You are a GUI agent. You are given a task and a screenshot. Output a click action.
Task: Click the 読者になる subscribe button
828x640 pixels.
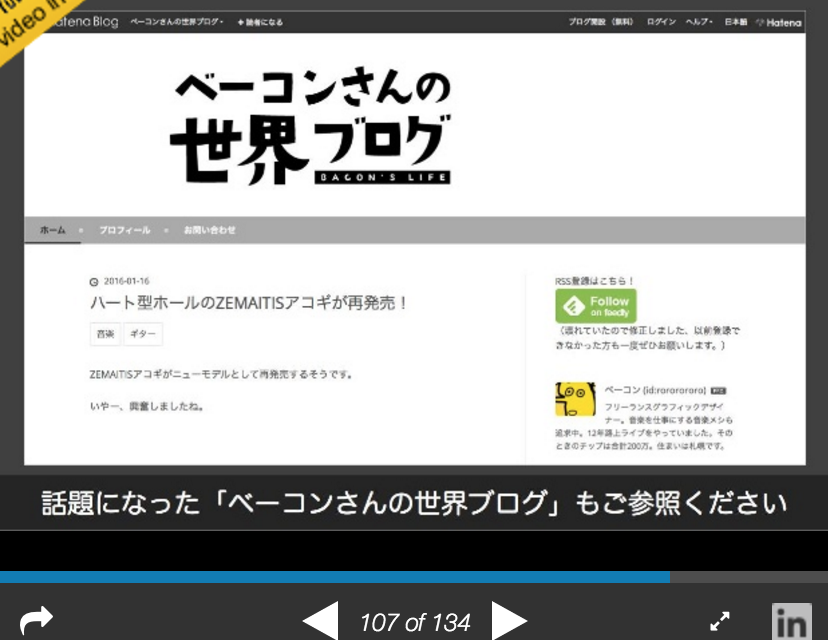[x=260, y=22]
